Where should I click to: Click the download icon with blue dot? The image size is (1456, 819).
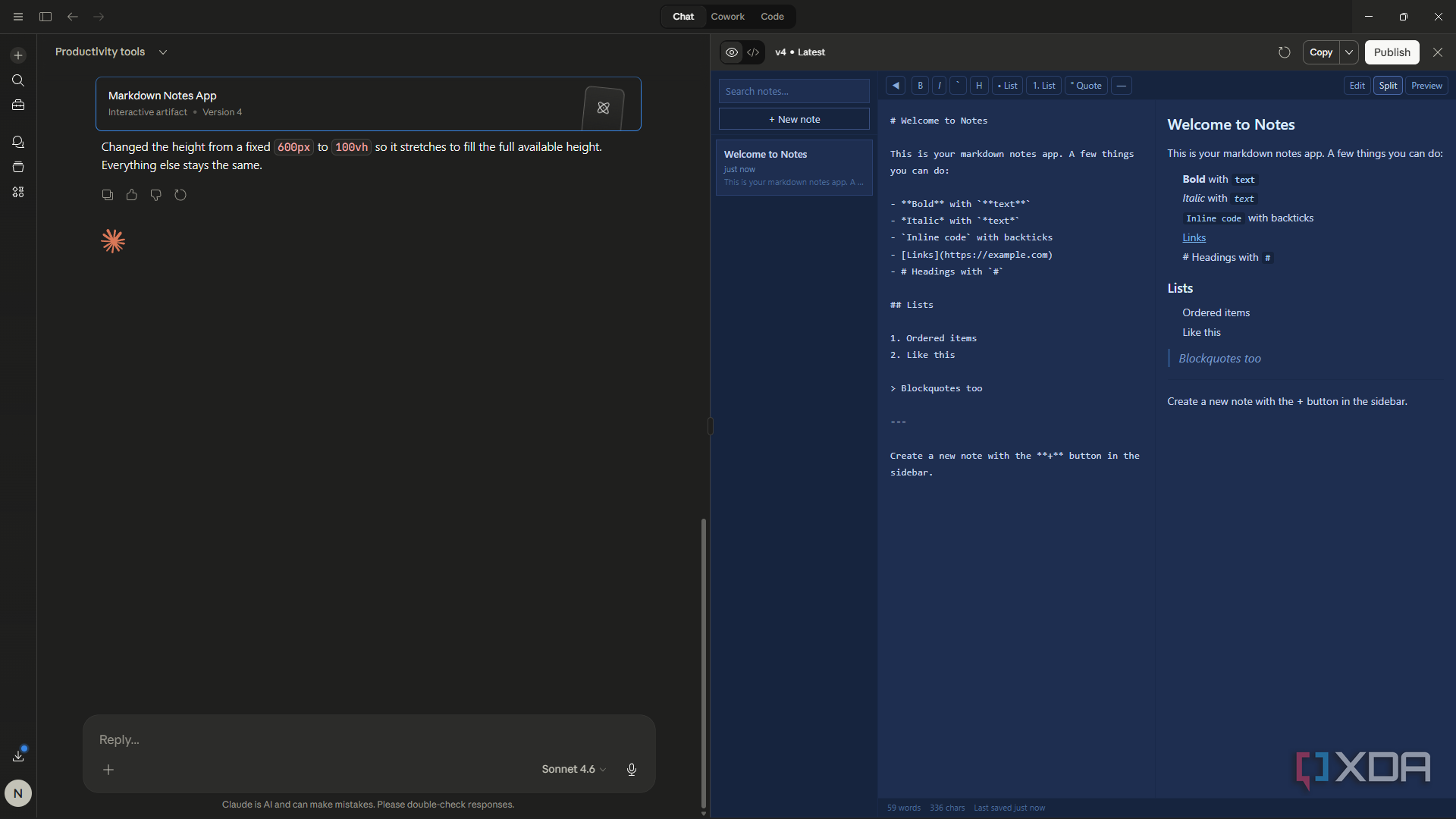[x=18, y=755]
